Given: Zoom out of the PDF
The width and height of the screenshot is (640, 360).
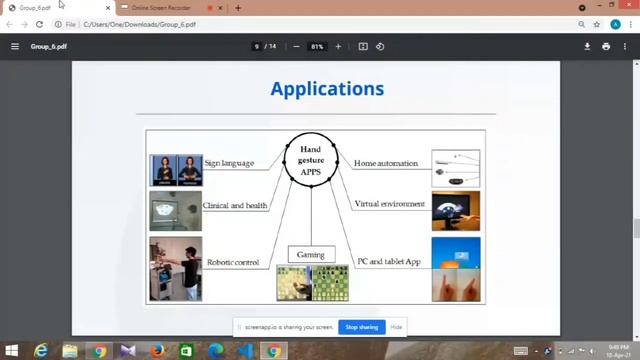Looking at the screenshot, I should [297, 47].
